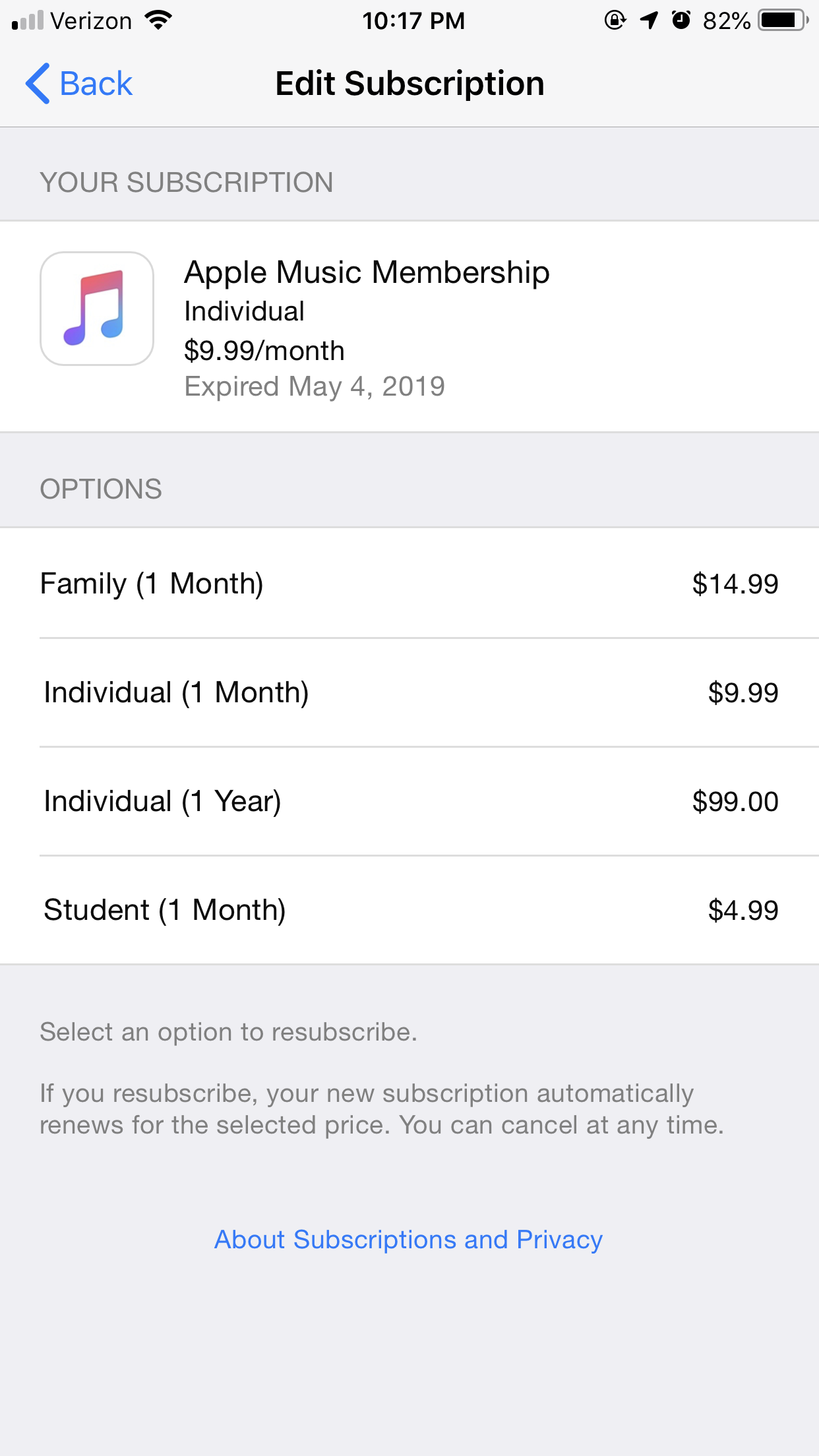Tap the $99.00 yearly price
This screenshot has width=819, height=1456.
pos(735,801)
